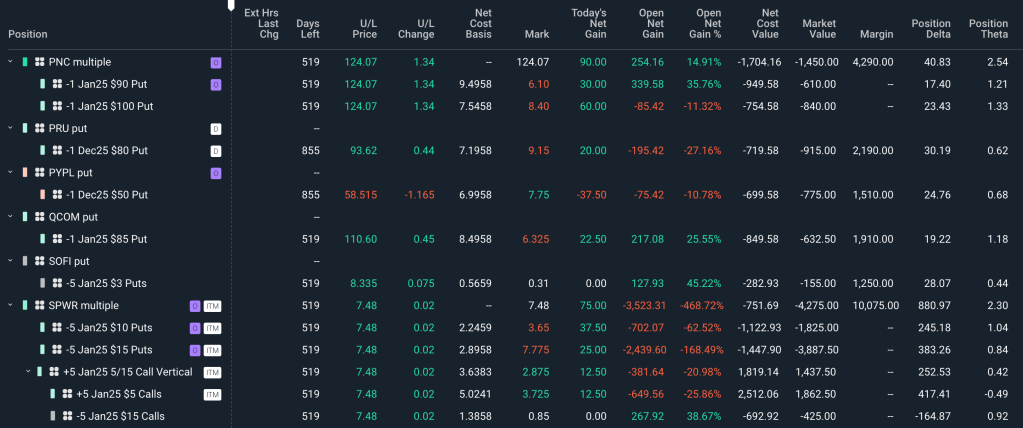1023x428 pixels.
Task: Click the Margin column header
Action: click(x=876, y=34)
